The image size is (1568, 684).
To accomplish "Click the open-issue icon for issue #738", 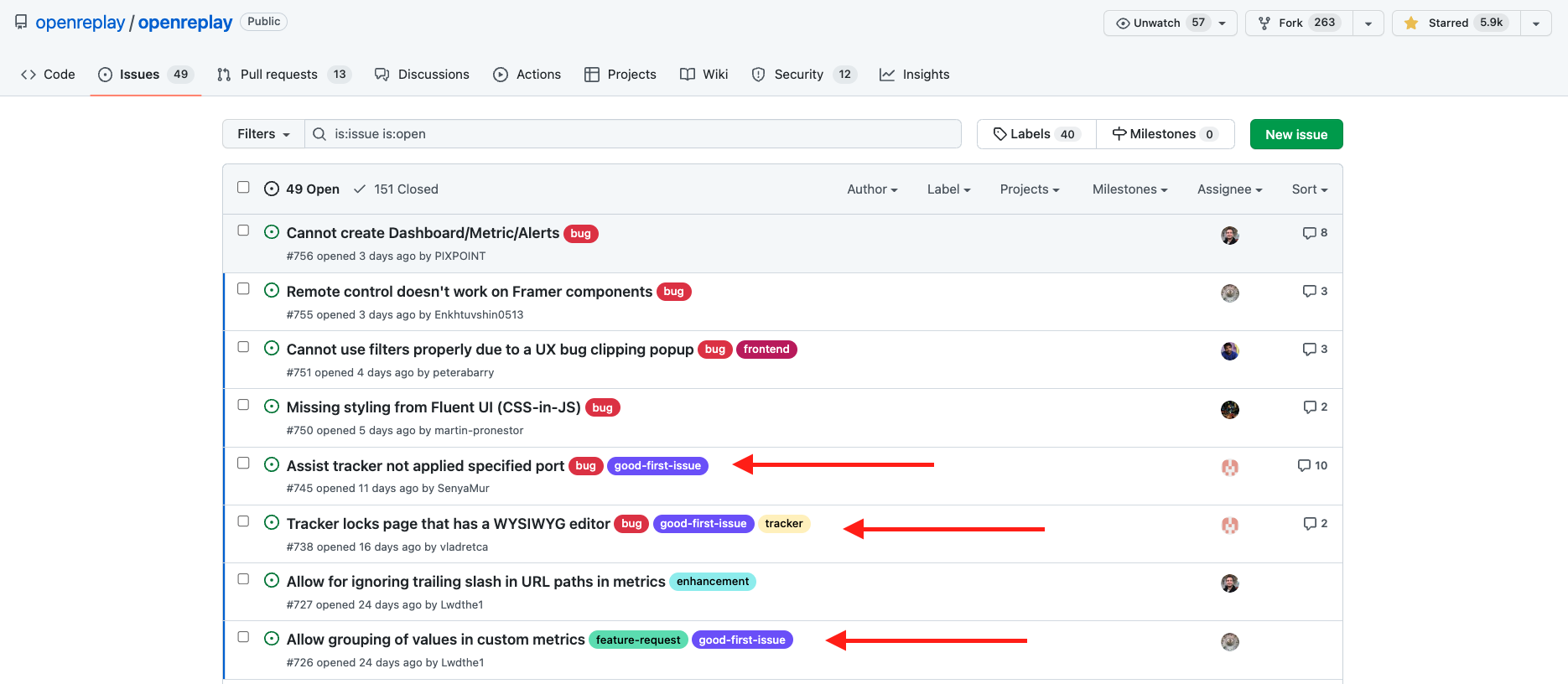I will [272, 522].
